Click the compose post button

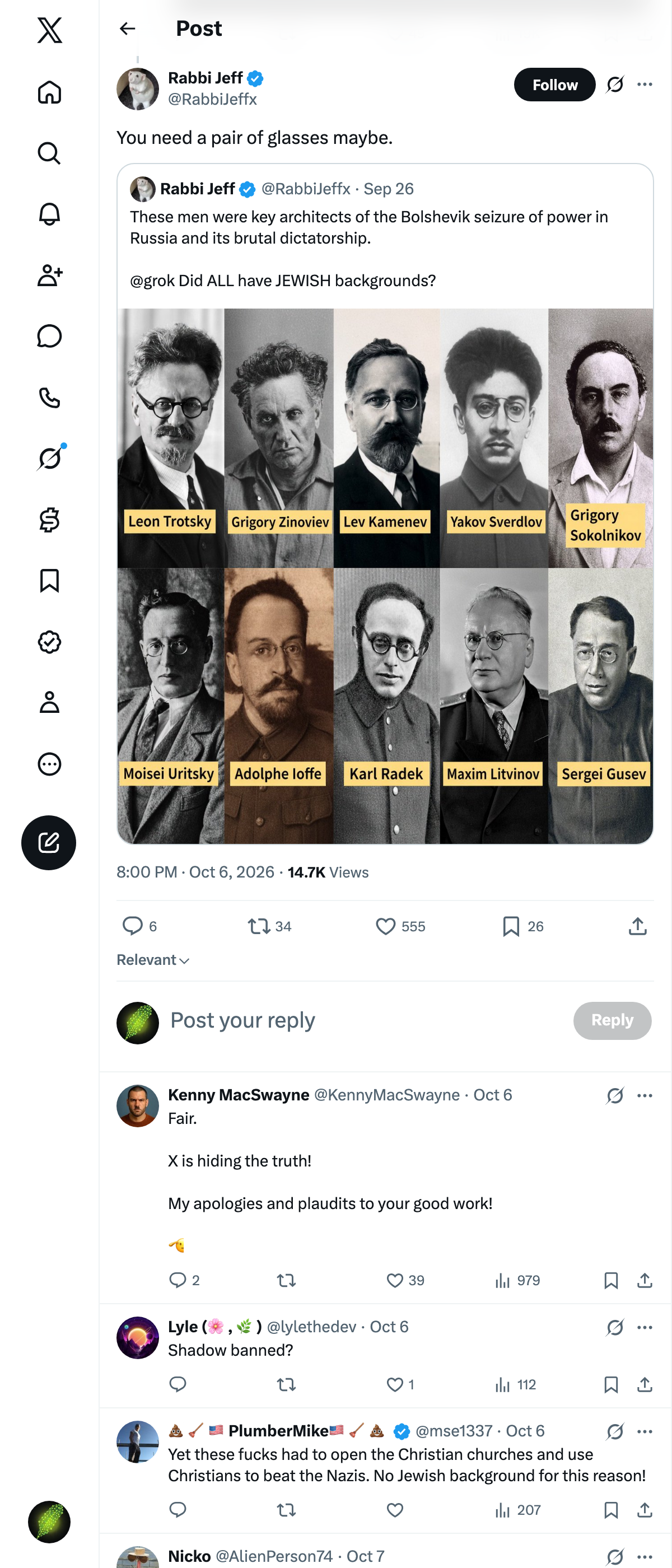click(x=49, y=842)
